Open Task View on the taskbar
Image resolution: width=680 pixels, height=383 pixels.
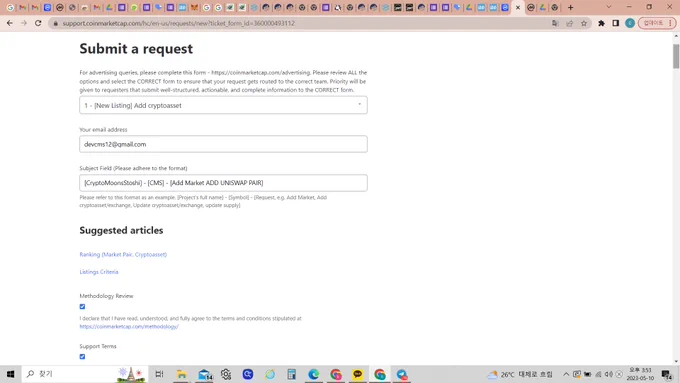[159, 374]
